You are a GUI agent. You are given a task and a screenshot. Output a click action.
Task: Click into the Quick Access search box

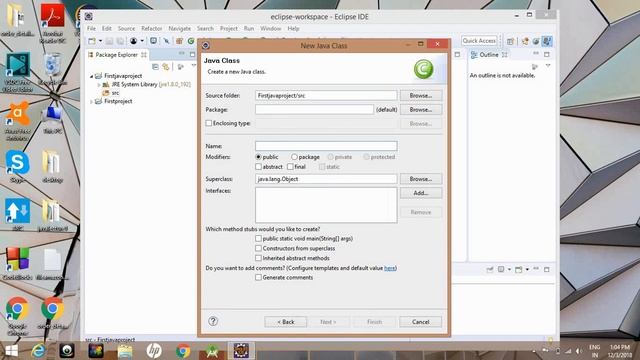point(479,41)
